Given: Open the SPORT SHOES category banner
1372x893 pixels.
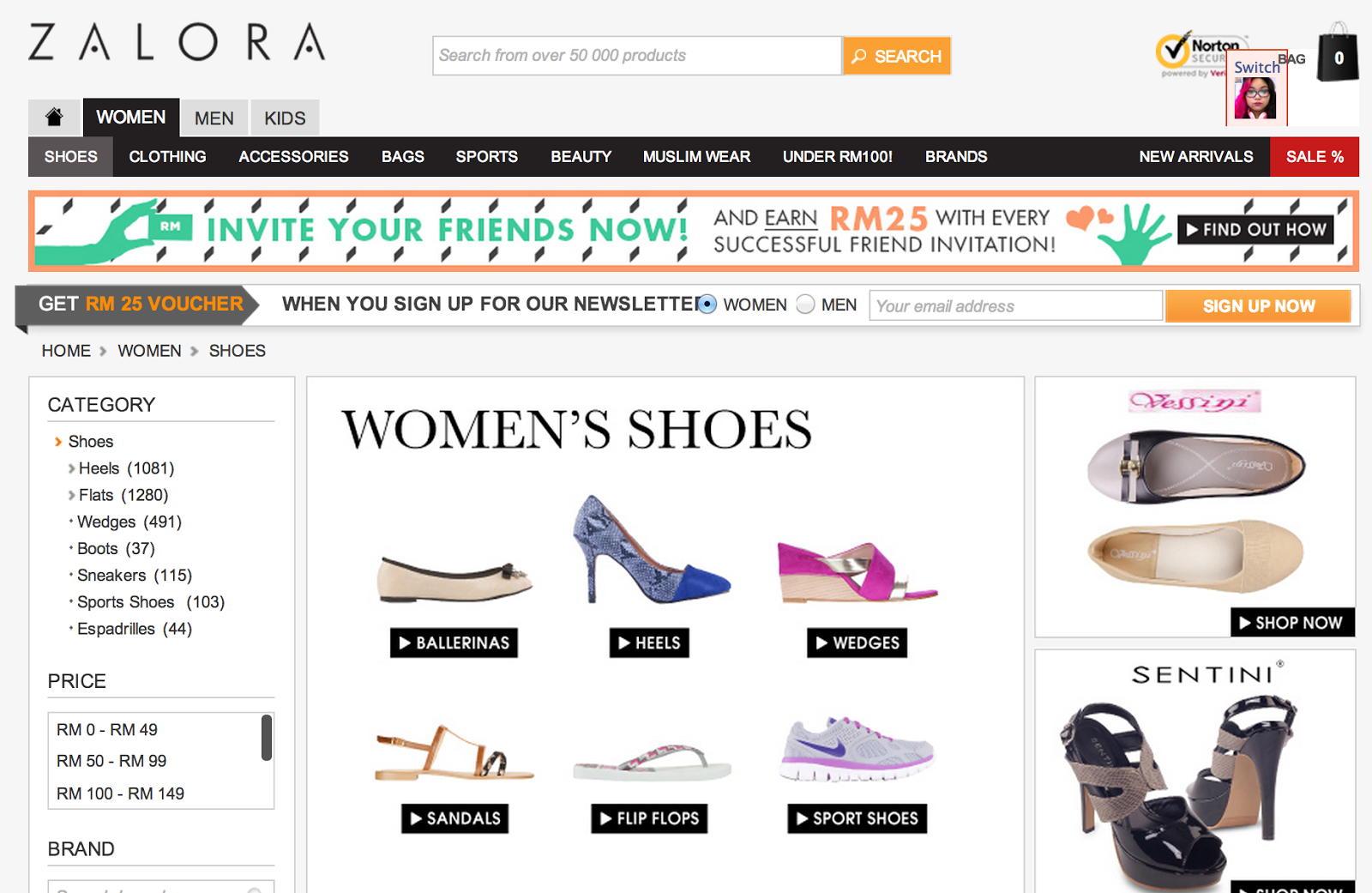Looking at the screenshot, I should [856, 818].
